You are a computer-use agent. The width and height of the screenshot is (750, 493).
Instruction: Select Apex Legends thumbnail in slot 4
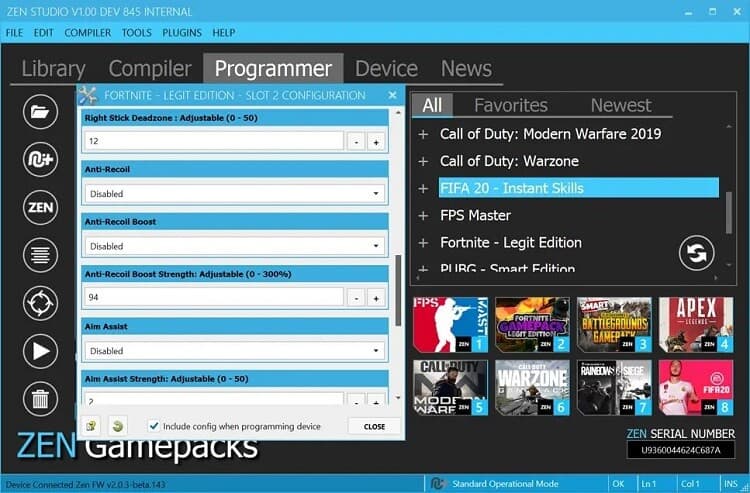point(696,325)
